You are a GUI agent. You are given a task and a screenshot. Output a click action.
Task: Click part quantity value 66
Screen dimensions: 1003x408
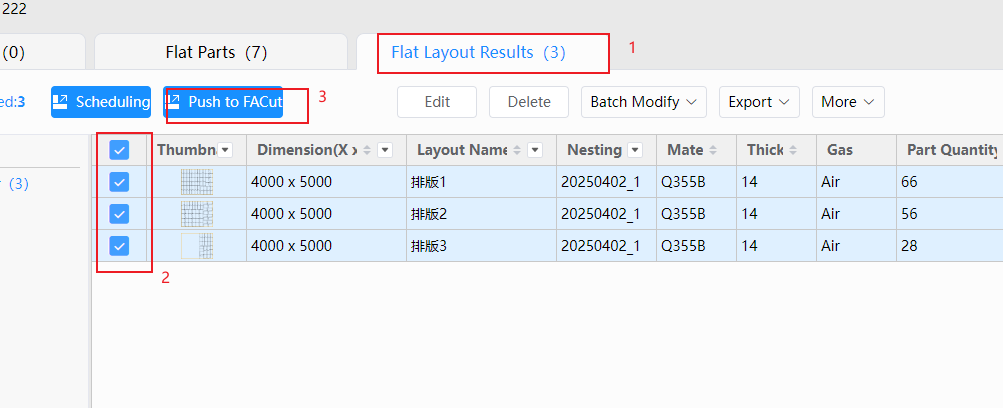click(x=909, y=182)
